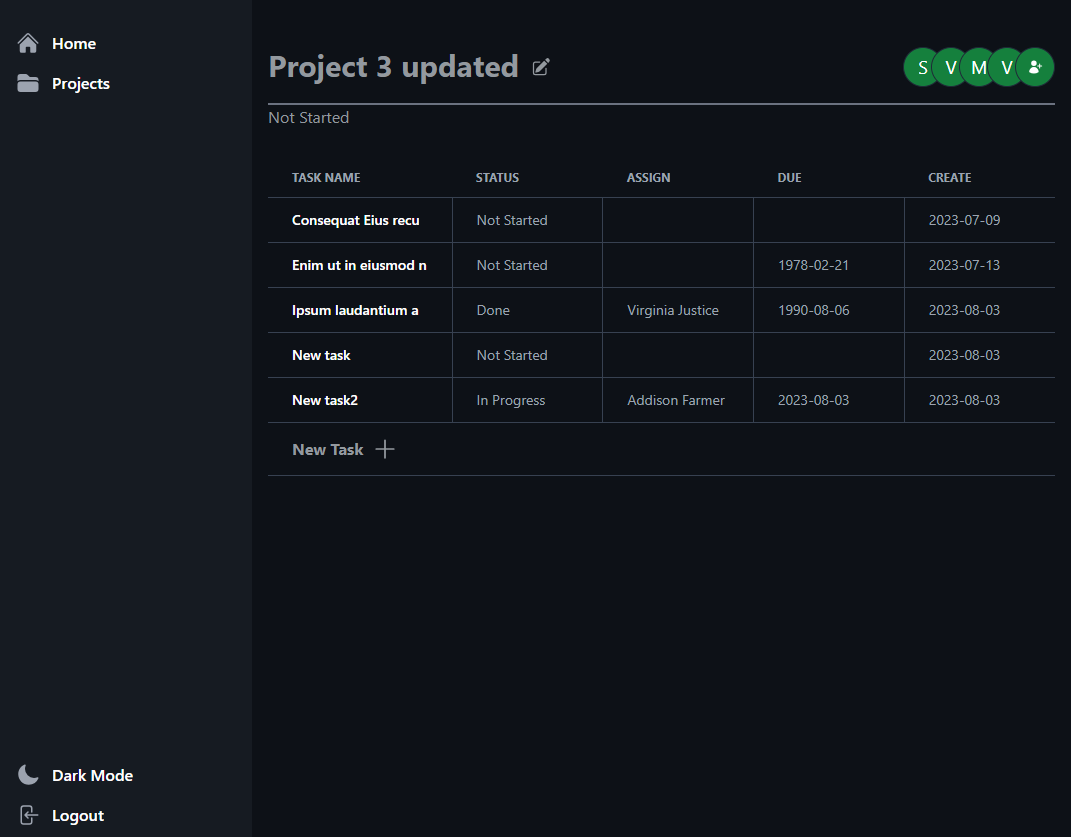Click the add member icon
This screenshot has height=837, width=1071.
[1035, 67]
